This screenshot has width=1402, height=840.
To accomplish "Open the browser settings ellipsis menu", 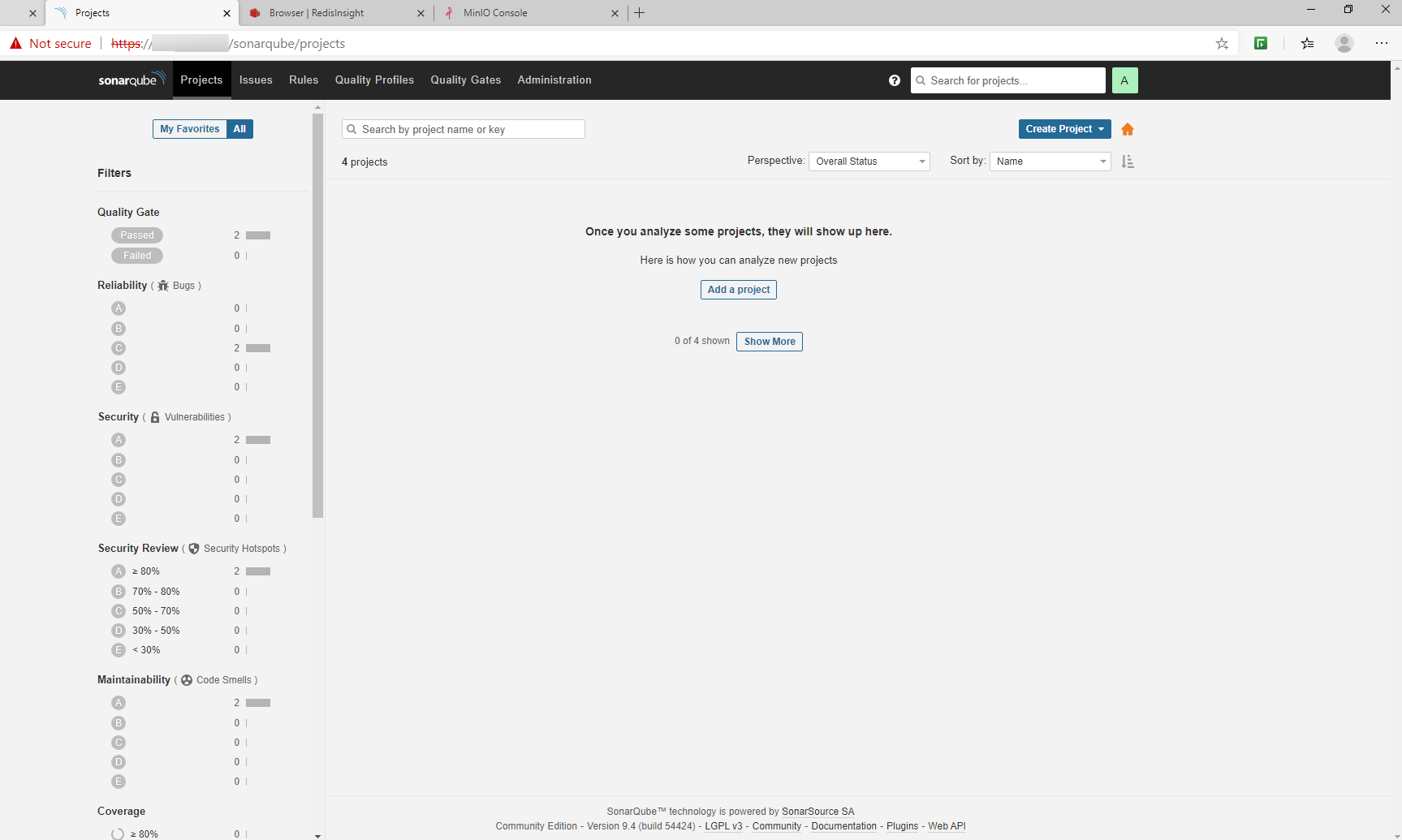I will (1382, 44).
